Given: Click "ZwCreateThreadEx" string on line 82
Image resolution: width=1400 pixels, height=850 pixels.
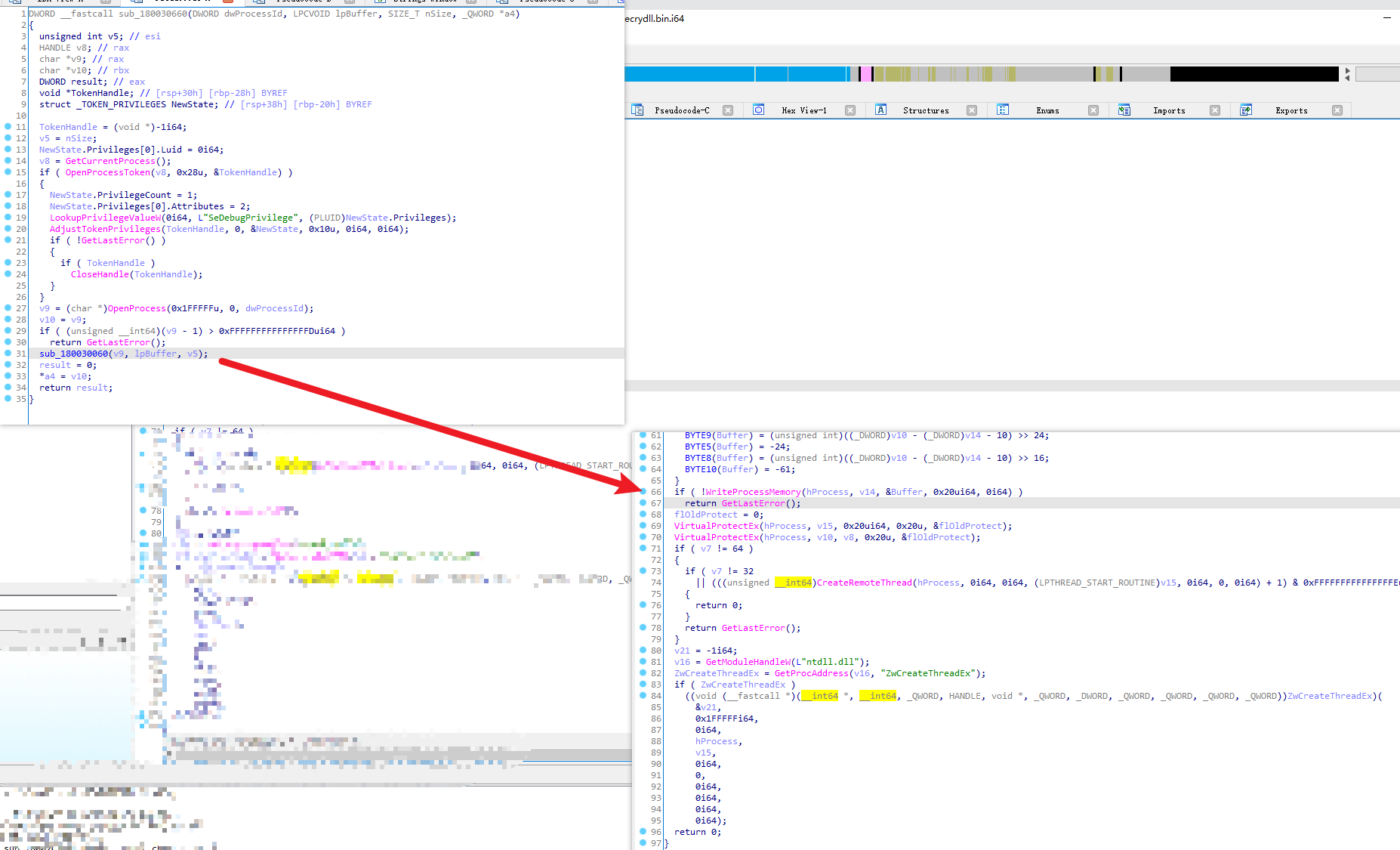Looking at the screenshot, I should click(x=928, y=673).
